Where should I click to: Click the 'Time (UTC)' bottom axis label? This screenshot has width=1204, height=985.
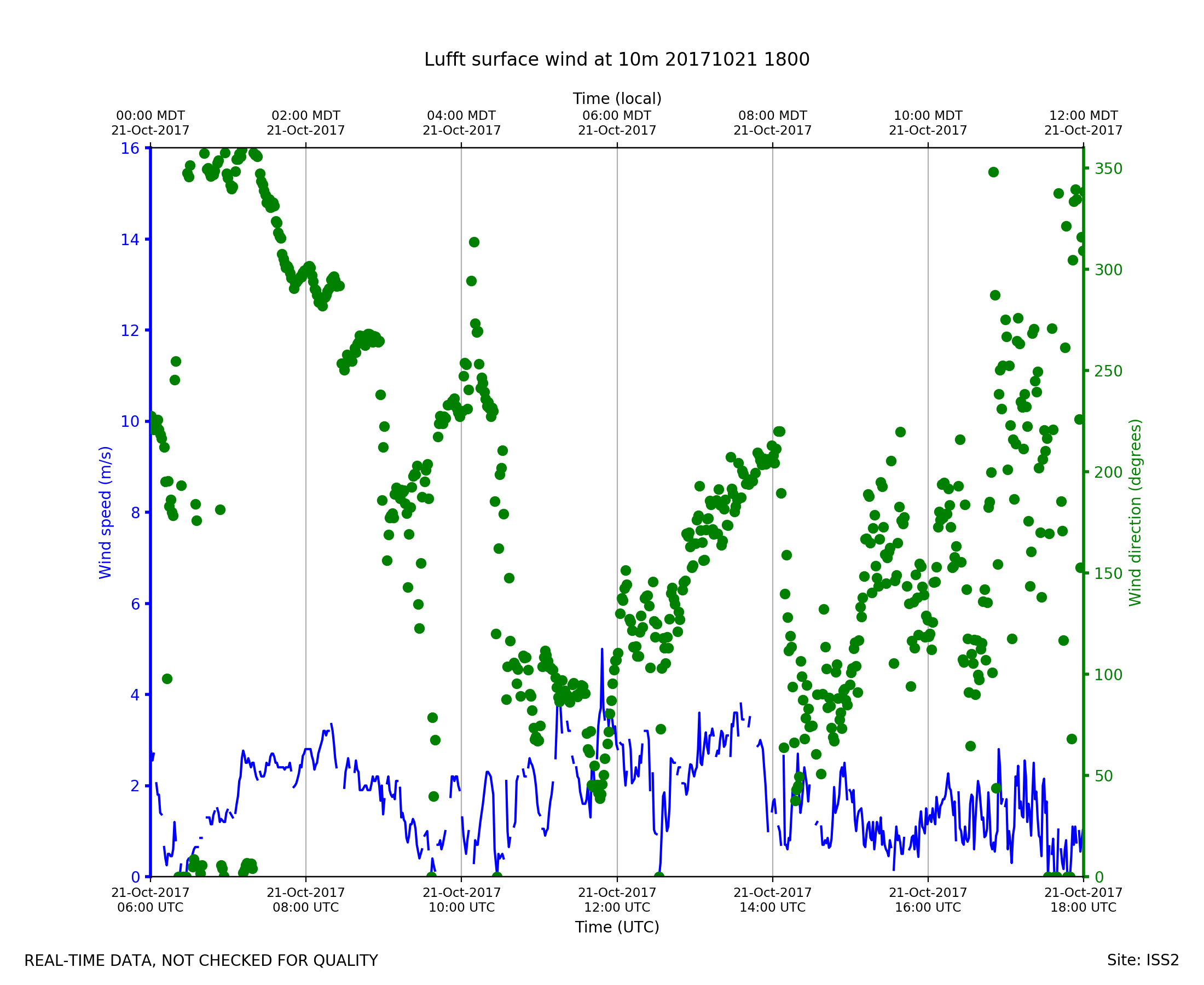pyautogui.click(x=617, y=927)
